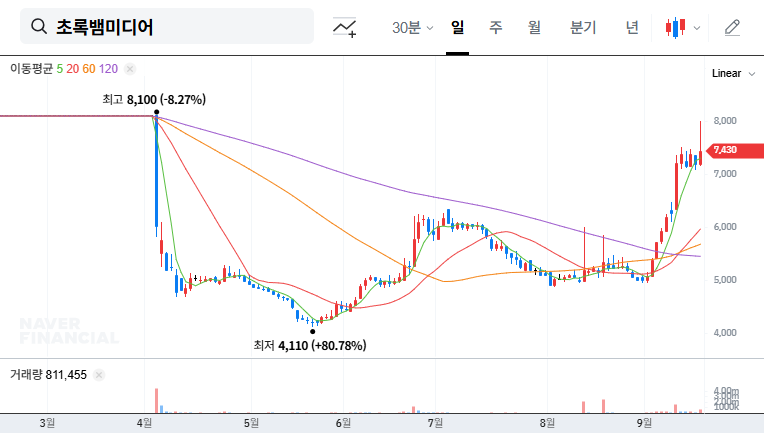Click the 6월 date axis label

[343, 423]
